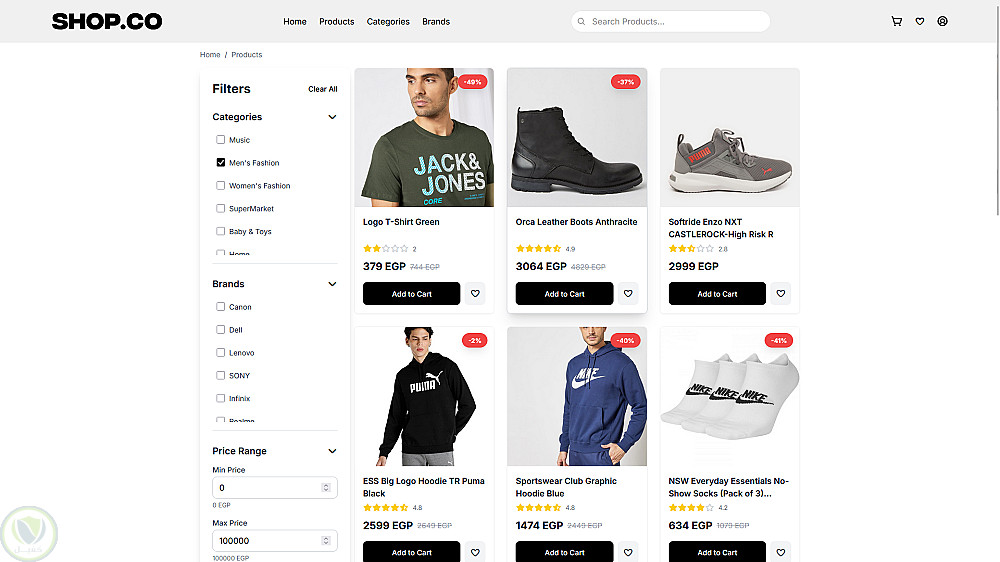Viewport: 1000px width, 562px height.
Task: Check the Canon brand filter
Action: [221, 307]
